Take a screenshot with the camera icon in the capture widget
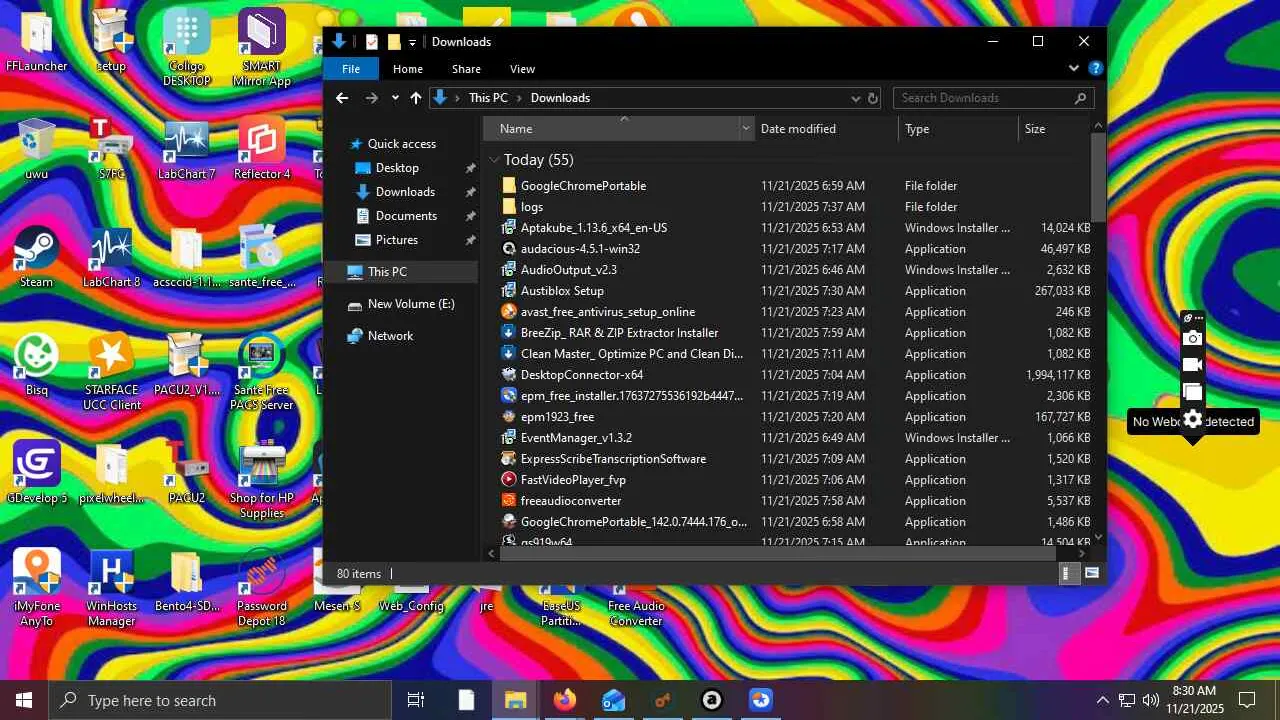The width and height of the screenshot is (1280, 720). pyautogui.click(x=1192, y=339)
